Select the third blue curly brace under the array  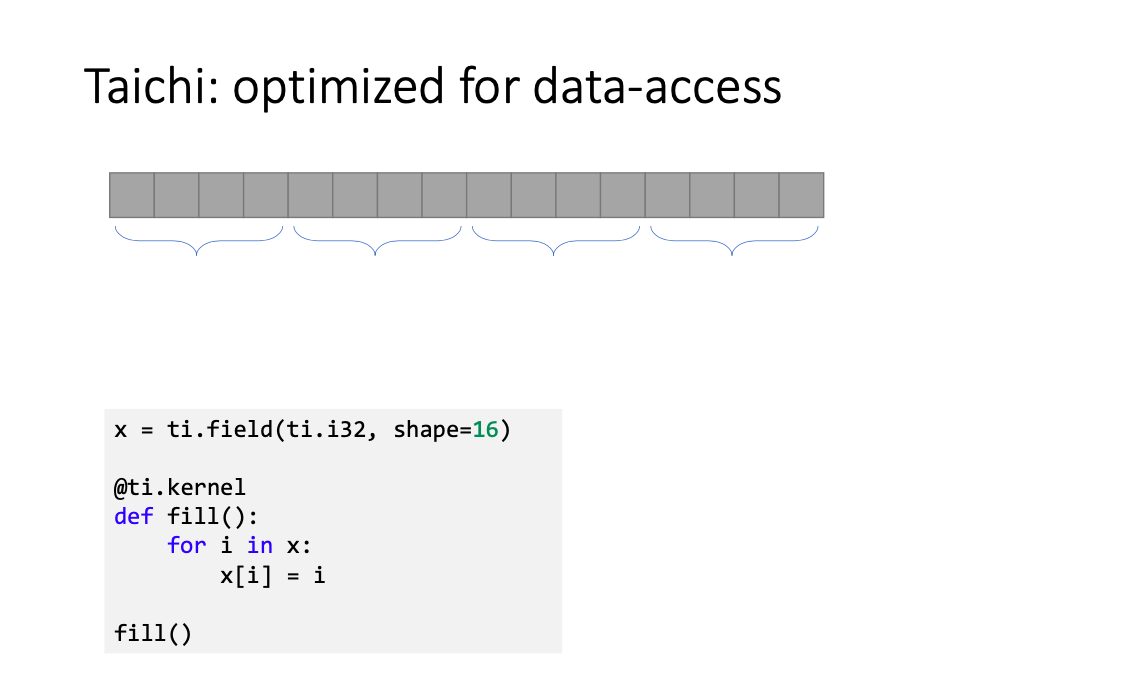[555, 241]
